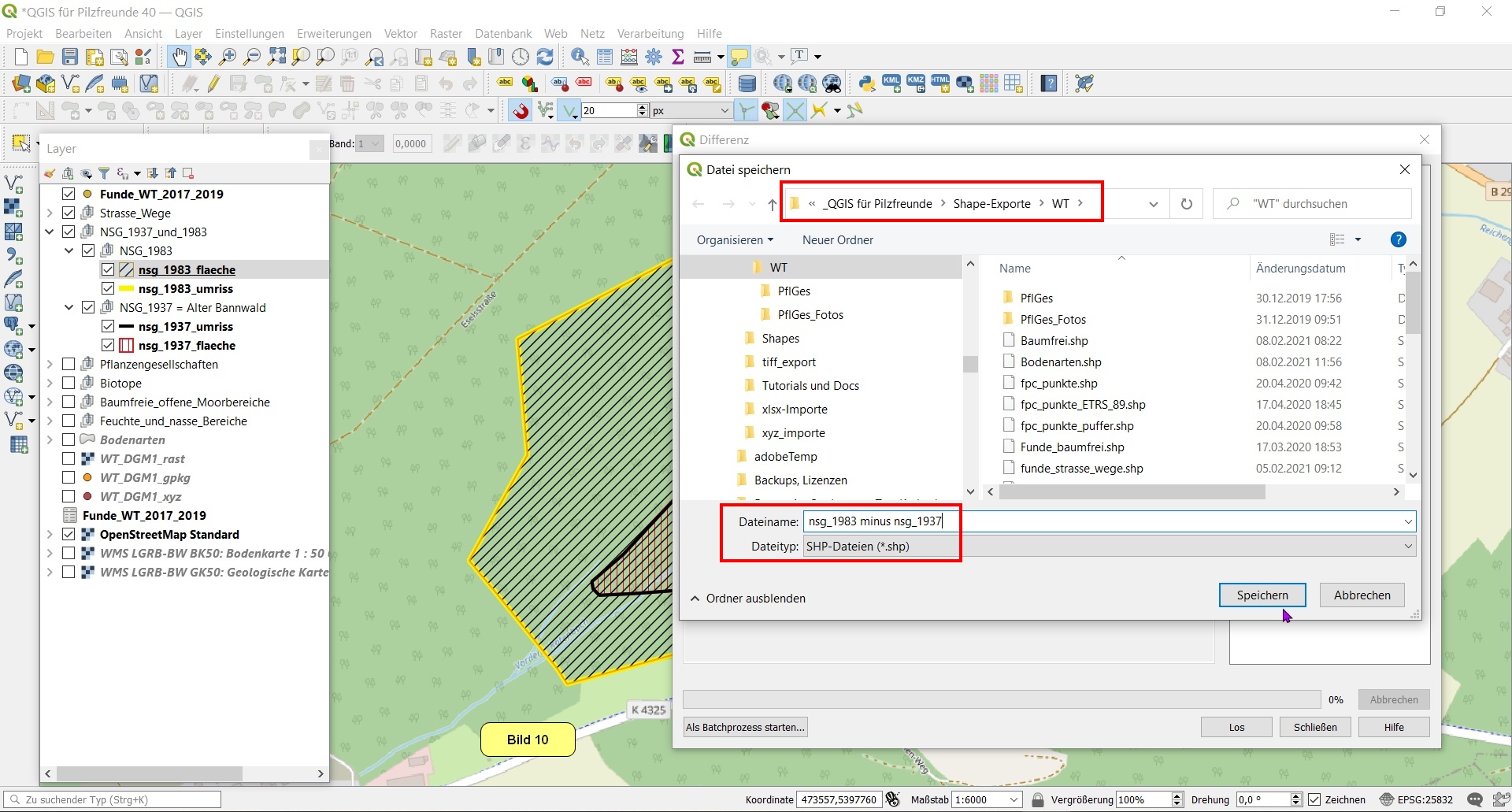Screen dimensions: 1512x812
Task: Open the Dateityp SHP-Dateien dropdown
Action: (1109, 547)
